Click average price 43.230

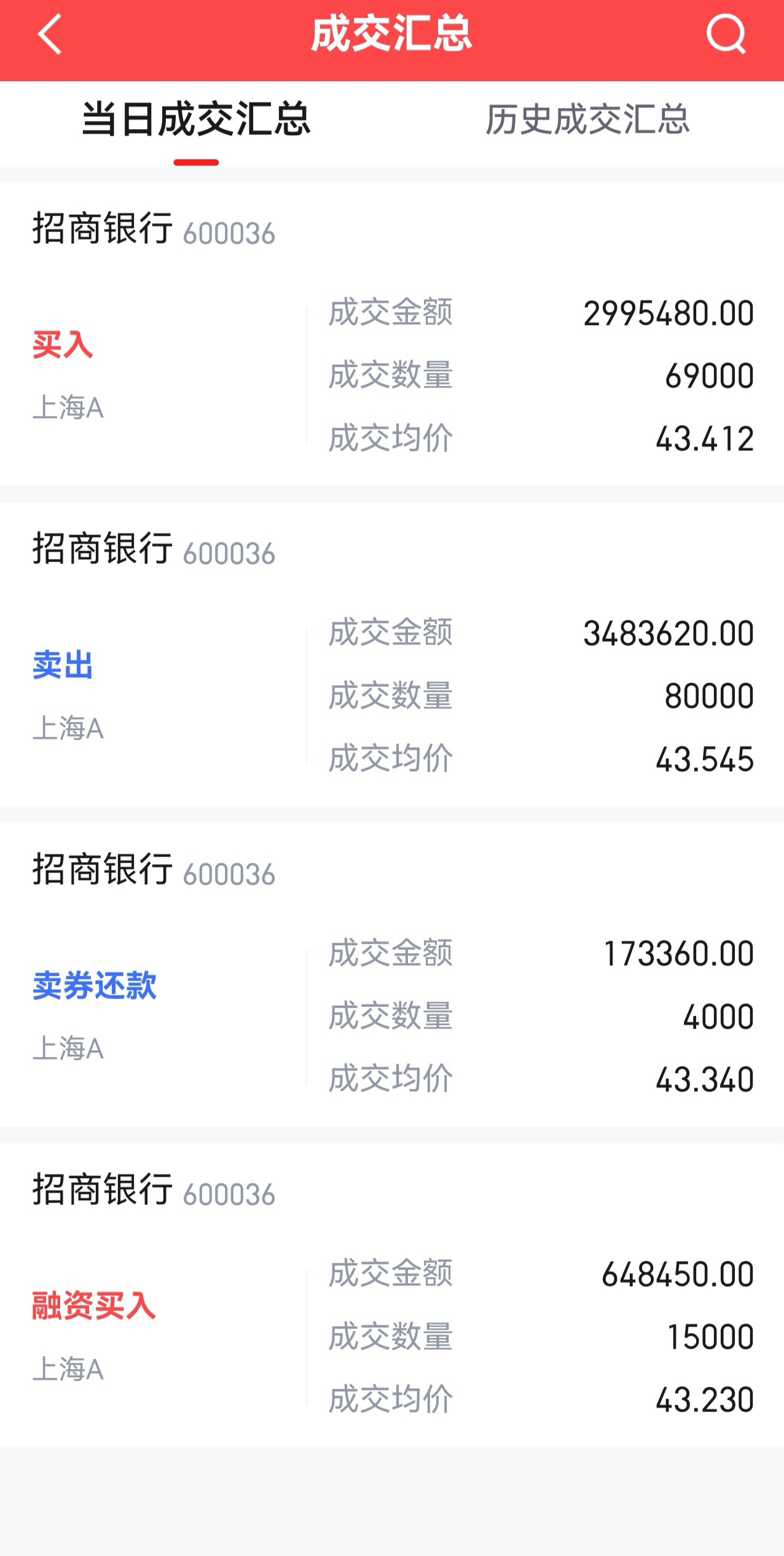tap(705, 1400)
